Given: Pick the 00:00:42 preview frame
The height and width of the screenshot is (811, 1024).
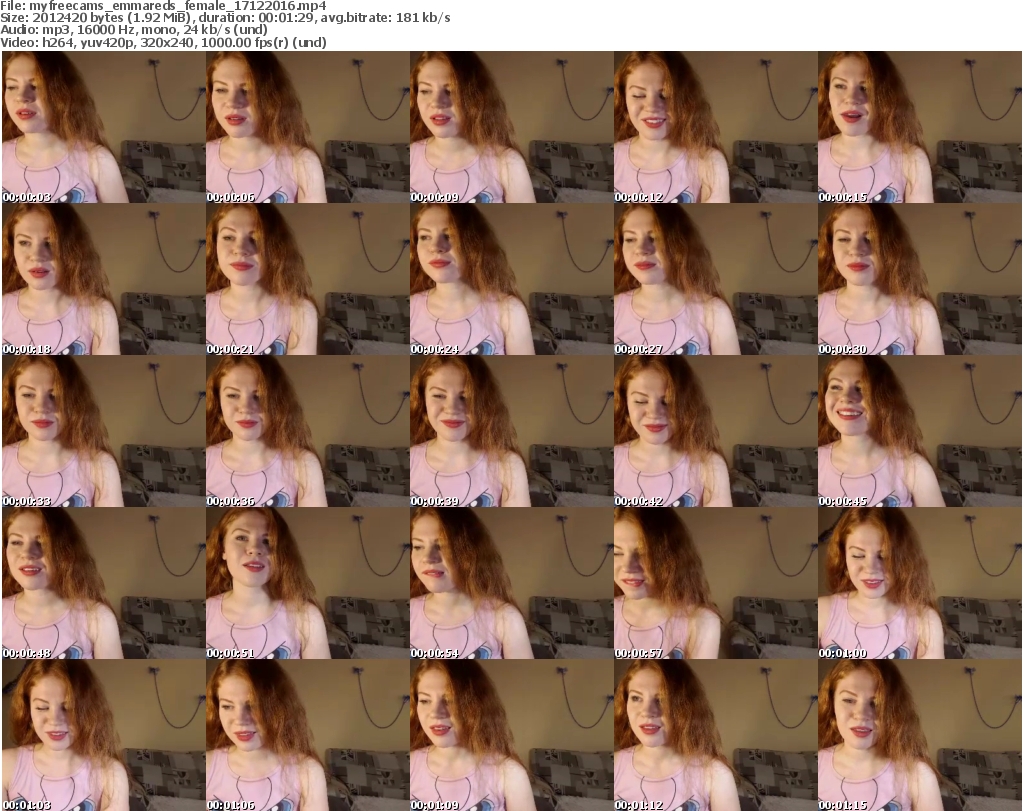Looking at the screenshot, I should (715, 432).
